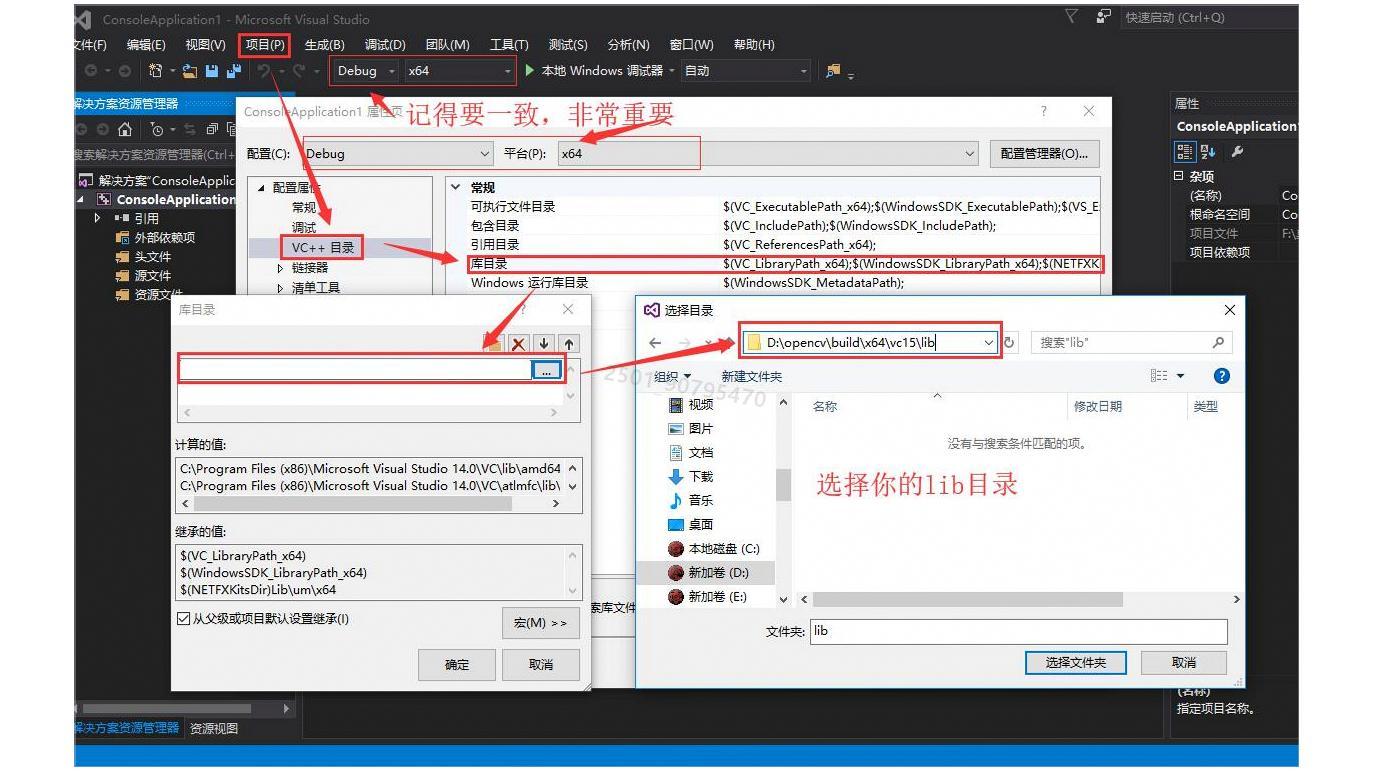Image resolution: width=1373 pixels, height=771 pixels.
Task: Click the browse ellipsis button in path row
Action: 546,370
